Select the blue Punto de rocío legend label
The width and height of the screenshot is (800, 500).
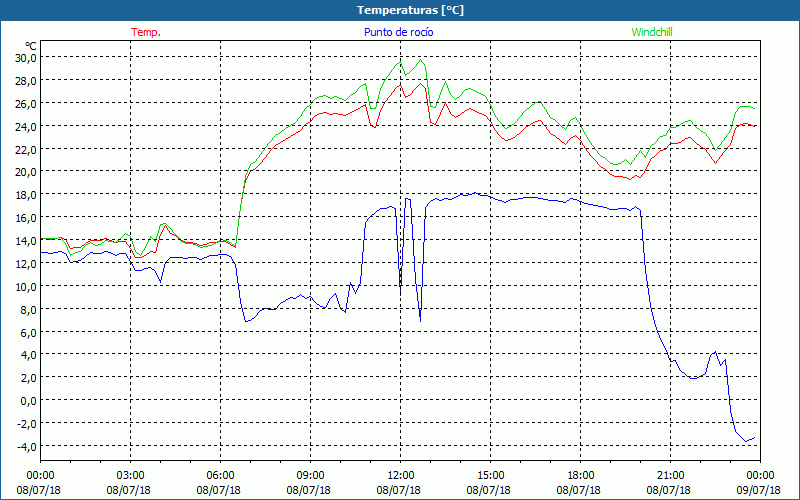398,32
